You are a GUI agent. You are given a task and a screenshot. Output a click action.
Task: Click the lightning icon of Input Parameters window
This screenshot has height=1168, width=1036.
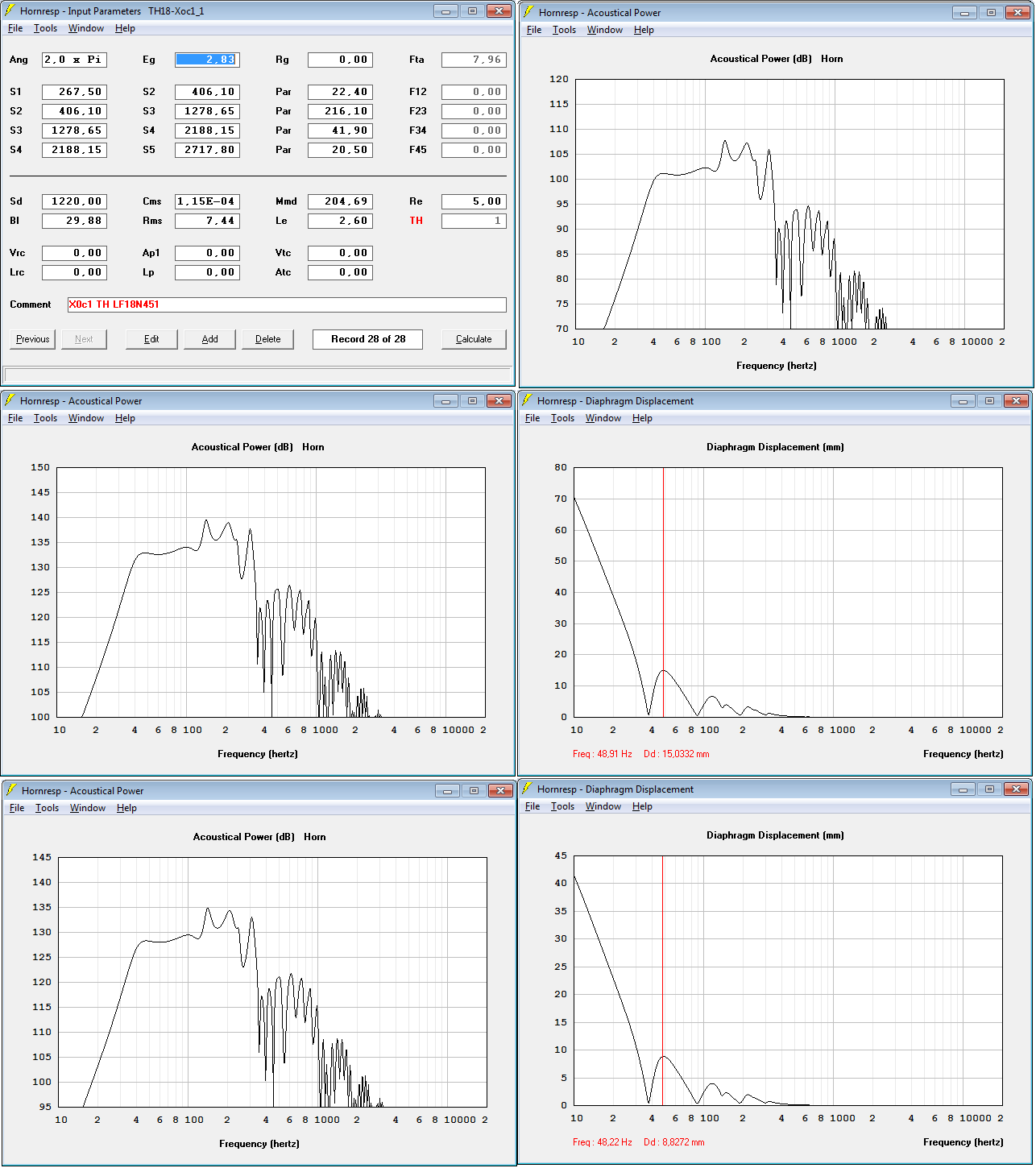[10, 10]
